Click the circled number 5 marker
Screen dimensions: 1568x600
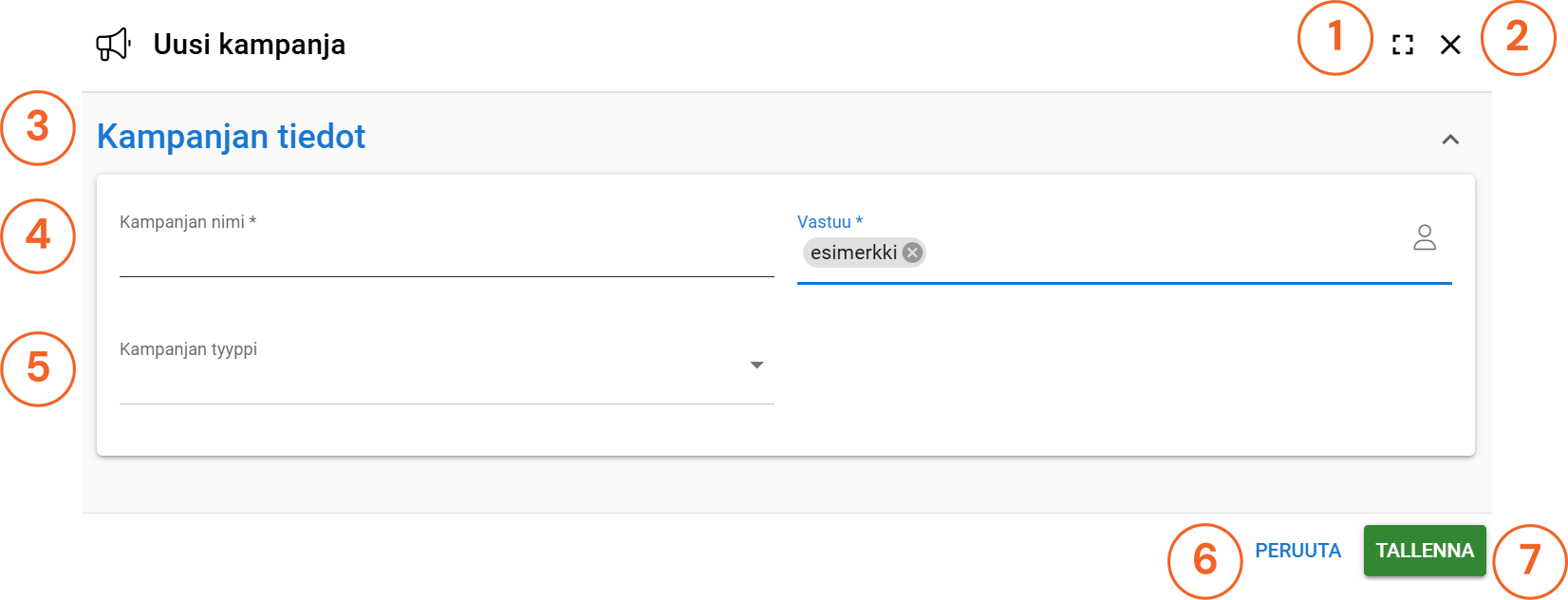coord(38,367)
